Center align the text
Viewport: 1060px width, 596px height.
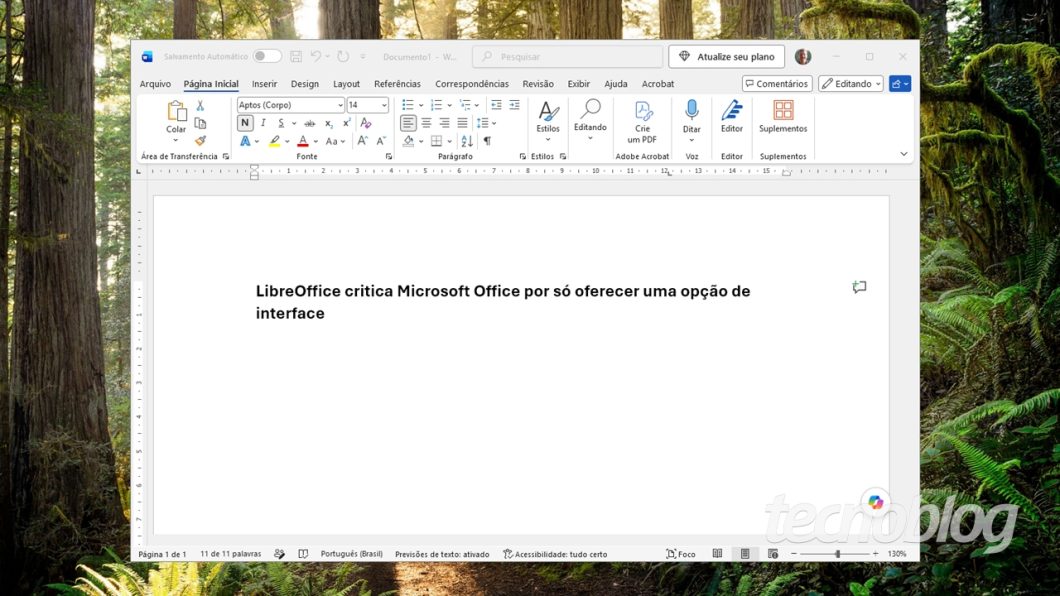click(427, 123)
